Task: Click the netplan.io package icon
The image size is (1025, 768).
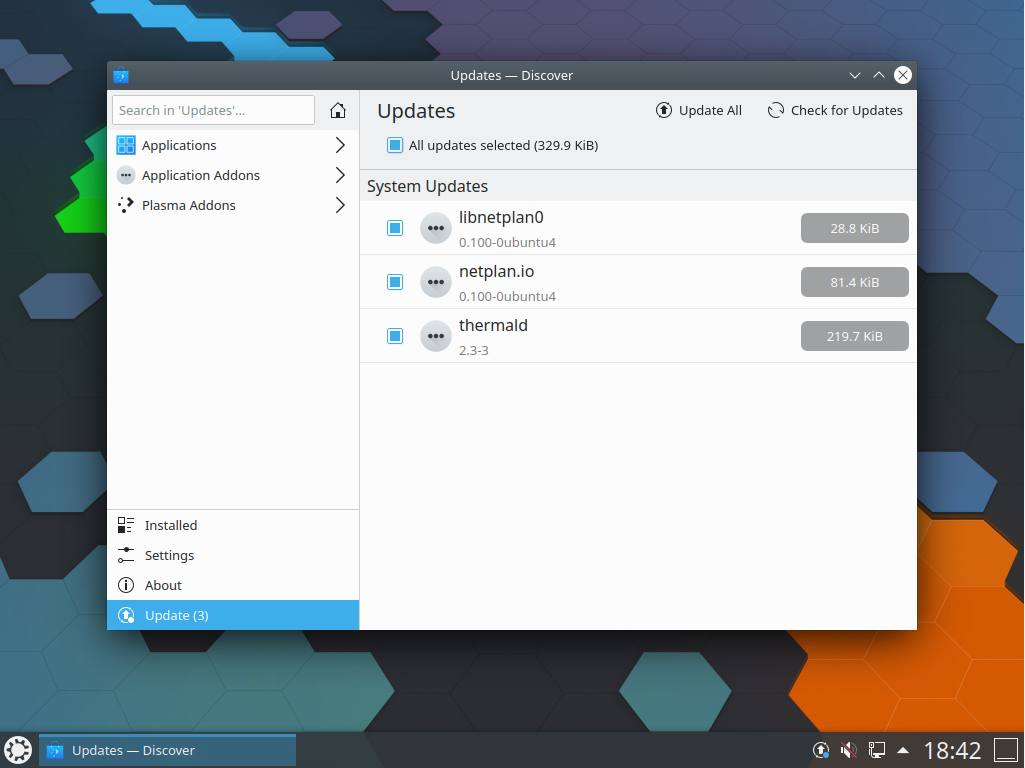Action: [435, 282]
